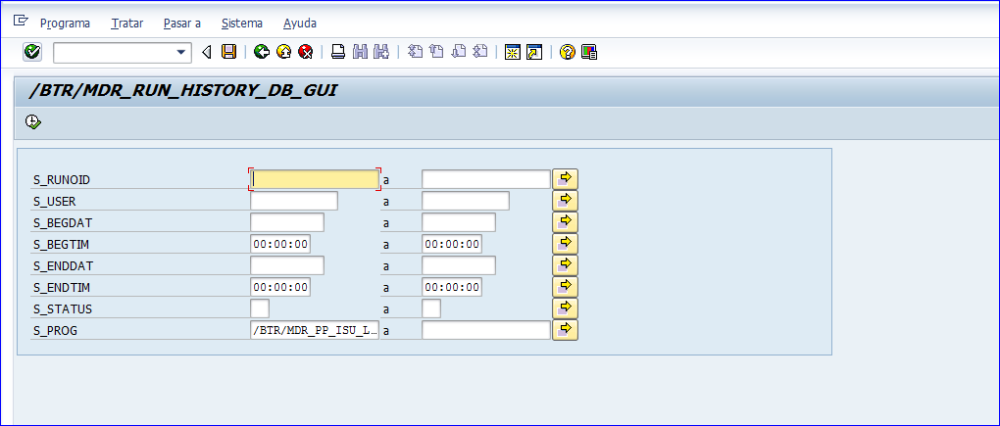Open multiple selection for S_STATUS
This screenshot has width=1000, height=426.
click(x=565, y=309)
